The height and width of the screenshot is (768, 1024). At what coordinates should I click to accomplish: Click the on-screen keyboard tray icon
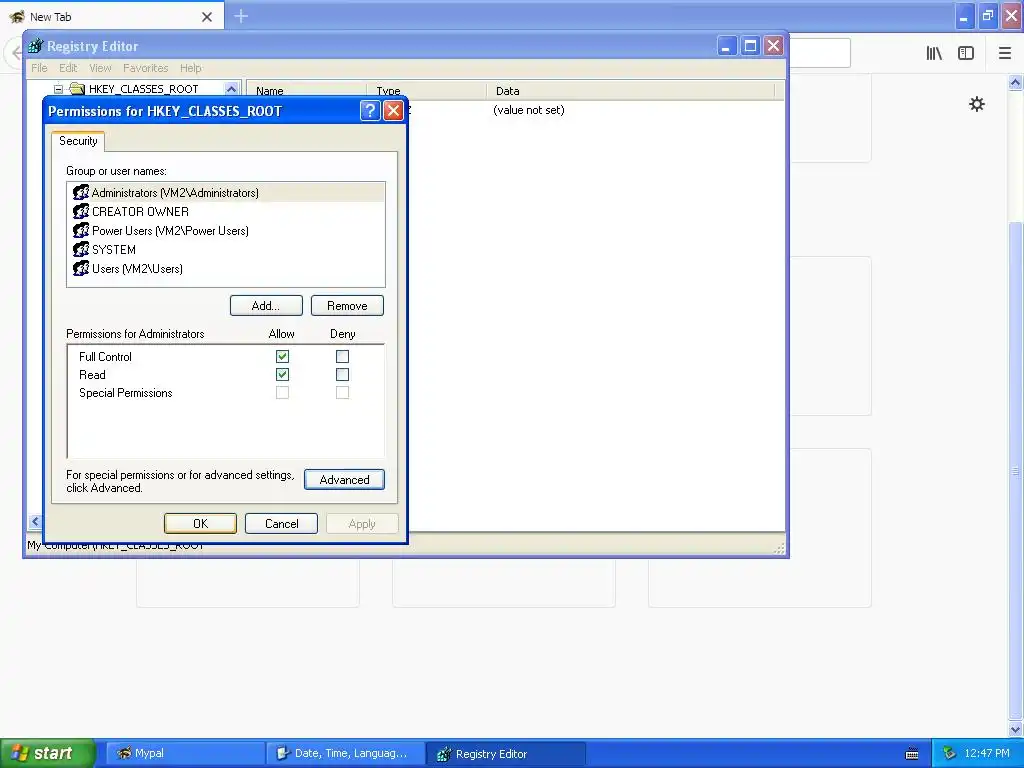912,754
